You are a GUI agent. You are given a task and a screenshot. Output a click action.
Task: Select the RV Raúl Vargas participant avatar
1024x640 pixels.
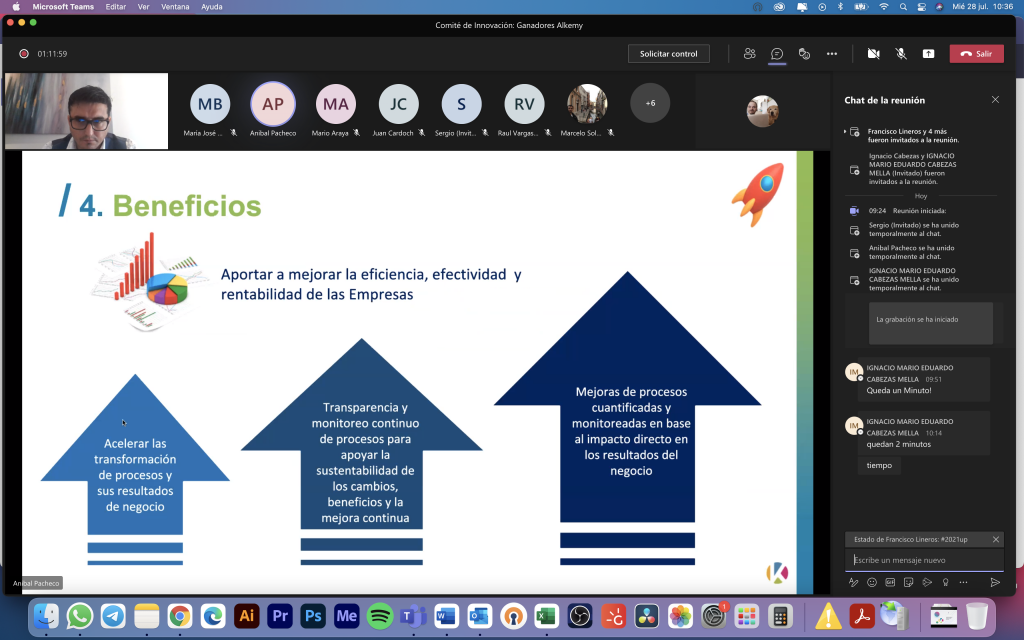524,104
